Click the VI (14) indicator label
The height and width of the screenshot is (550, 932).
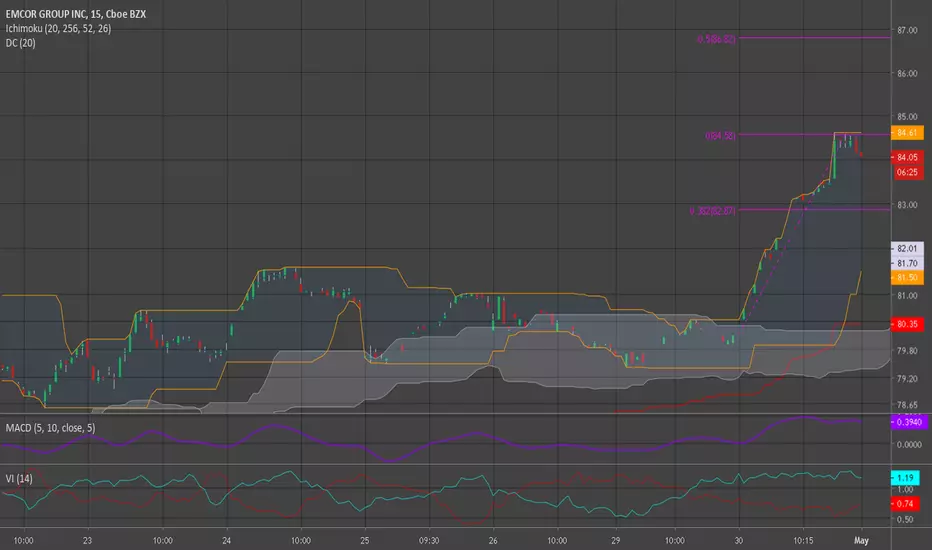click(x=19, y=479)
